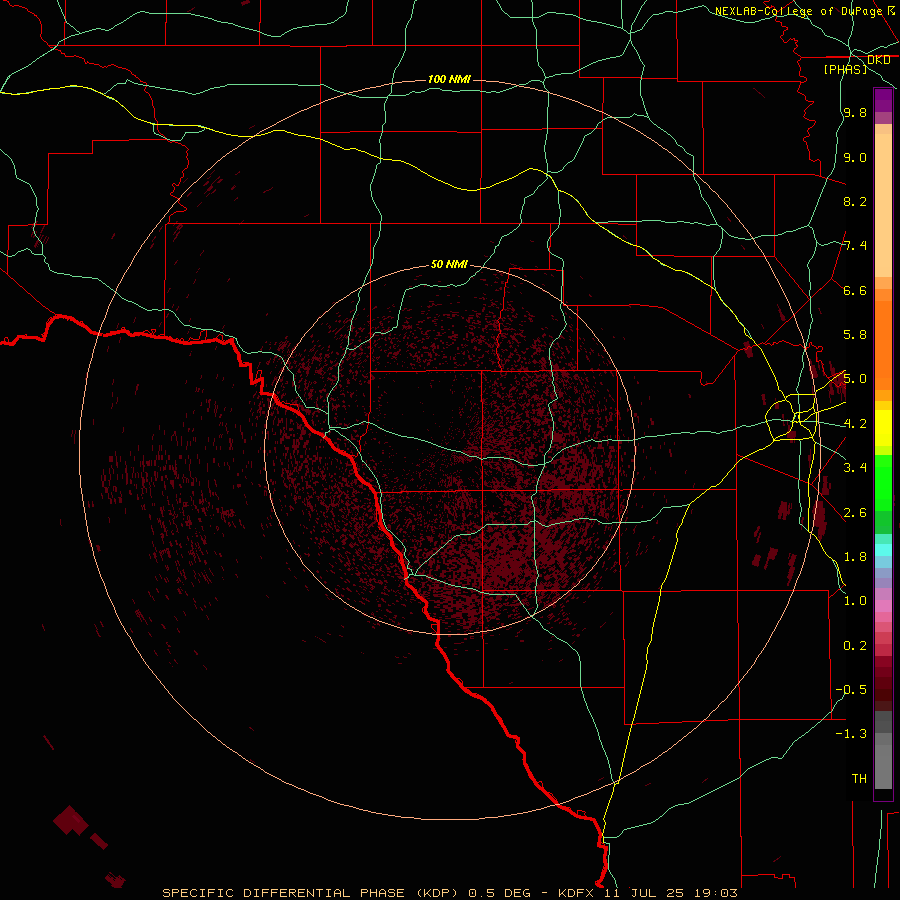Pick the cyan color band in scale
The height and width of the screenshot is (900, 900).
(883, 550)
